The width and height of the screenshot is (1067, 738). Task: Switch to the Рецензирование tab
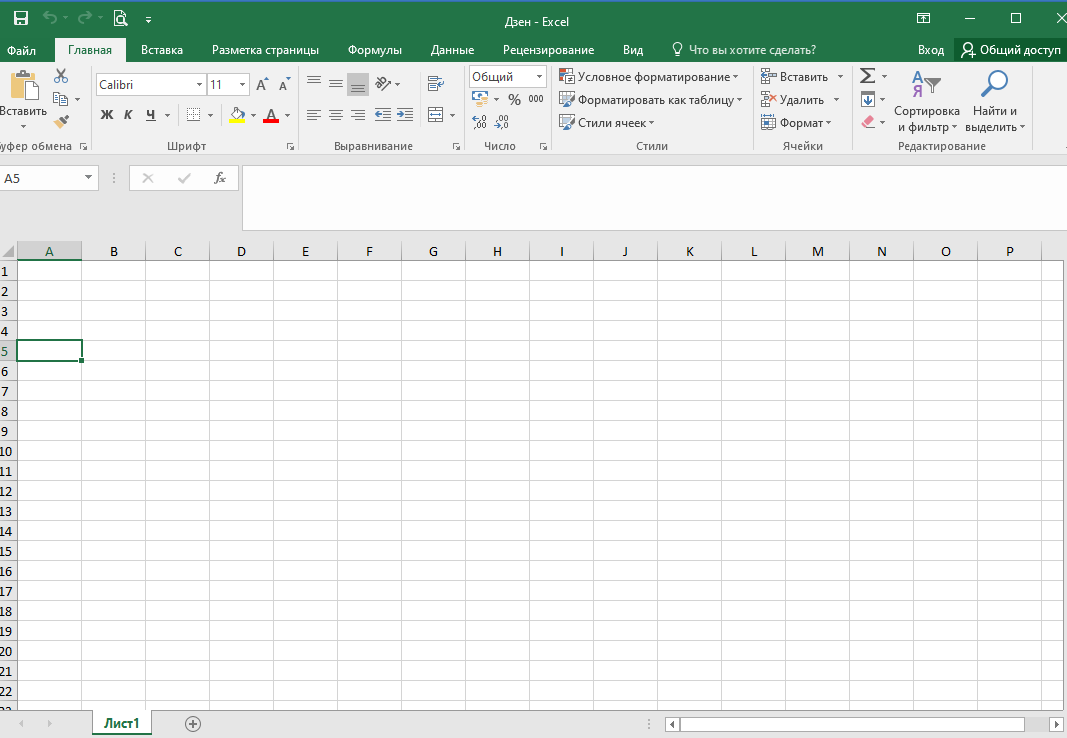(x=548, y=50)
